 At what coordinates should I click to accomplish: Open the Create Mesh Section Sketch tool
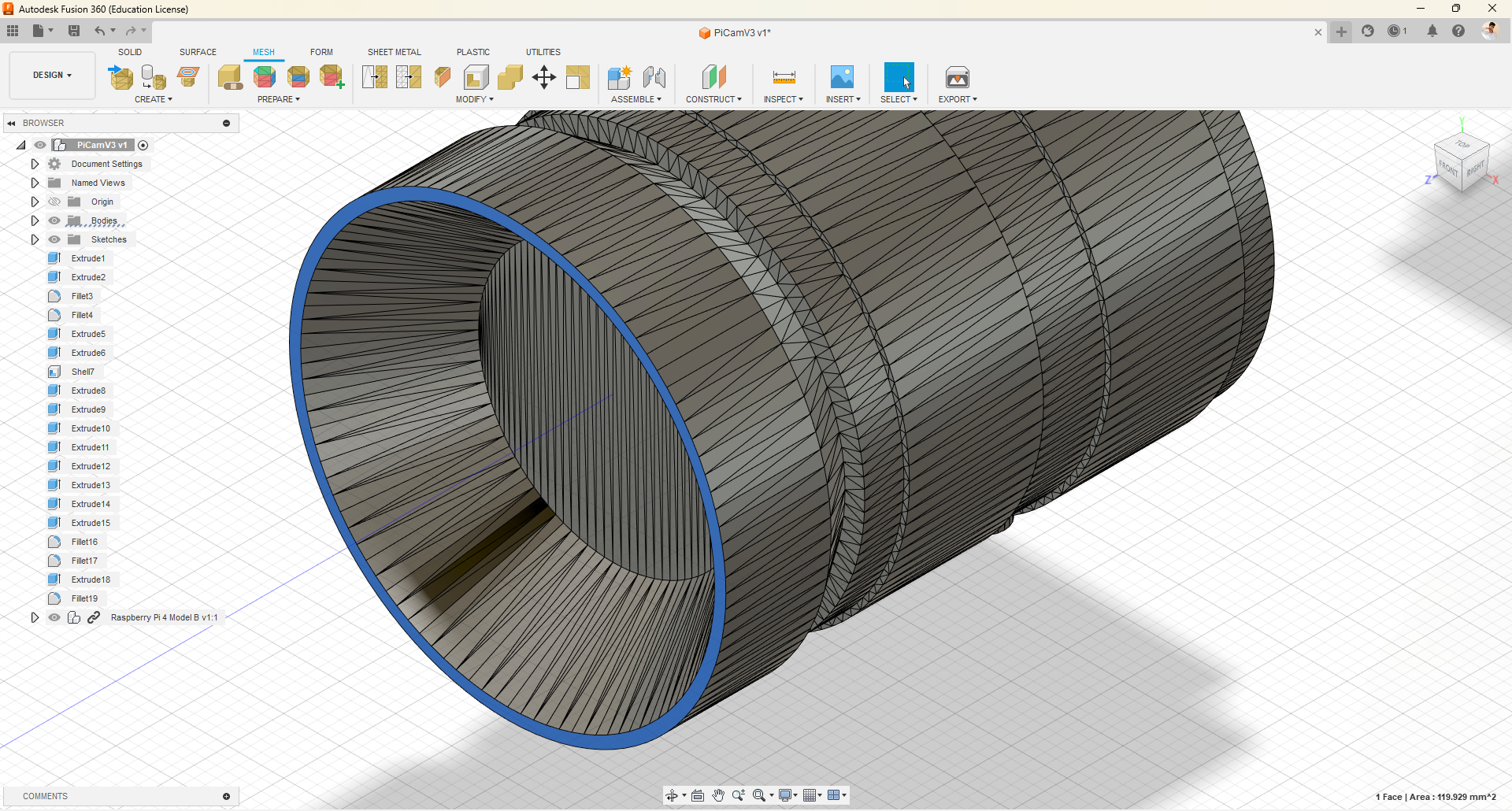point(187,77)
